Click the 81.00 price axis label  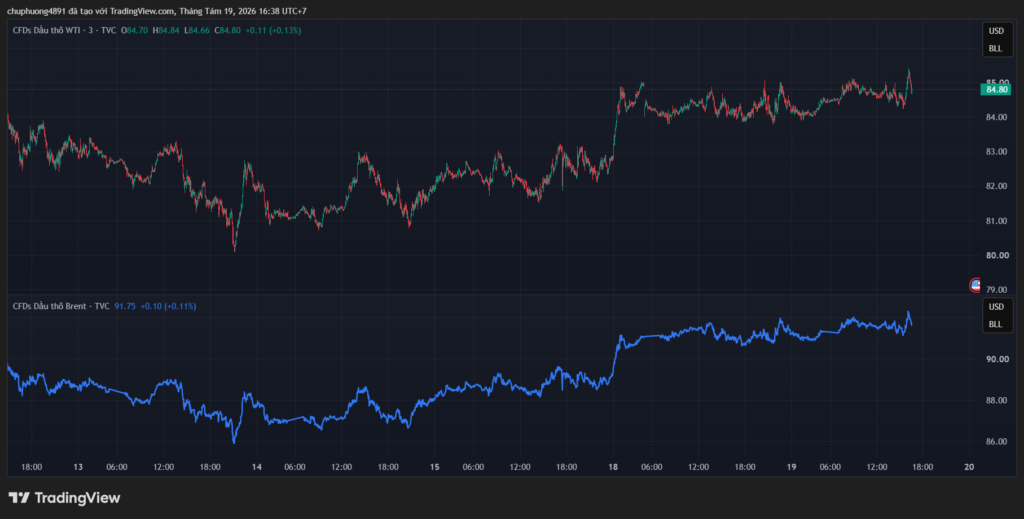(997, 221)
